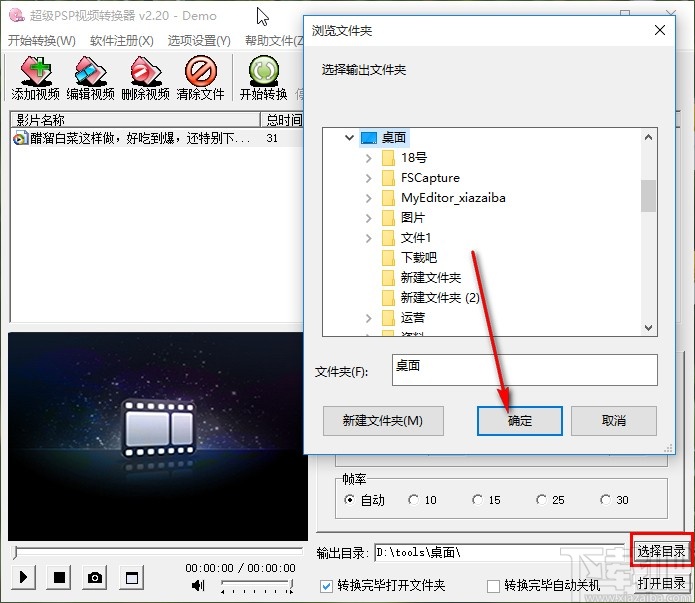The image size is (695, 603).
Task: Click the folder tree scroll-down arrow
Action: pyautogui.click(x=648, y=328)
